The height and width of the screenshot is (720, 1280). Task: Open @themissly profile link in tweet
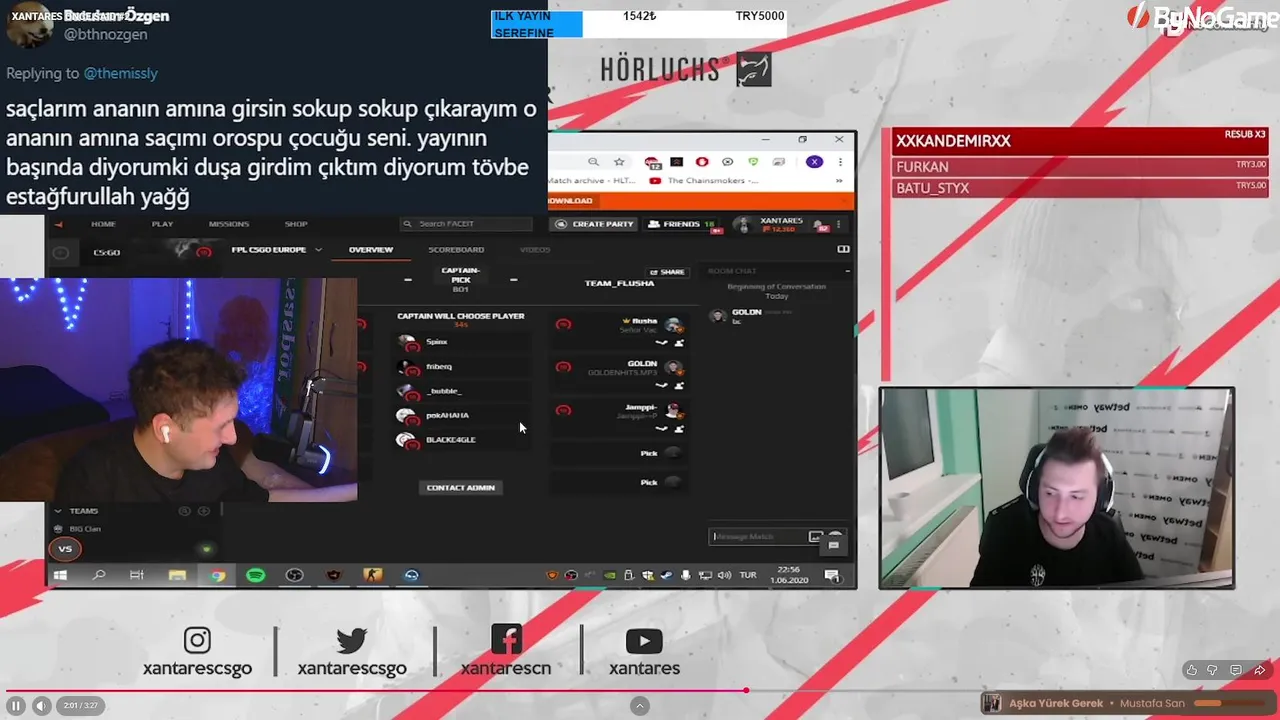120,73
